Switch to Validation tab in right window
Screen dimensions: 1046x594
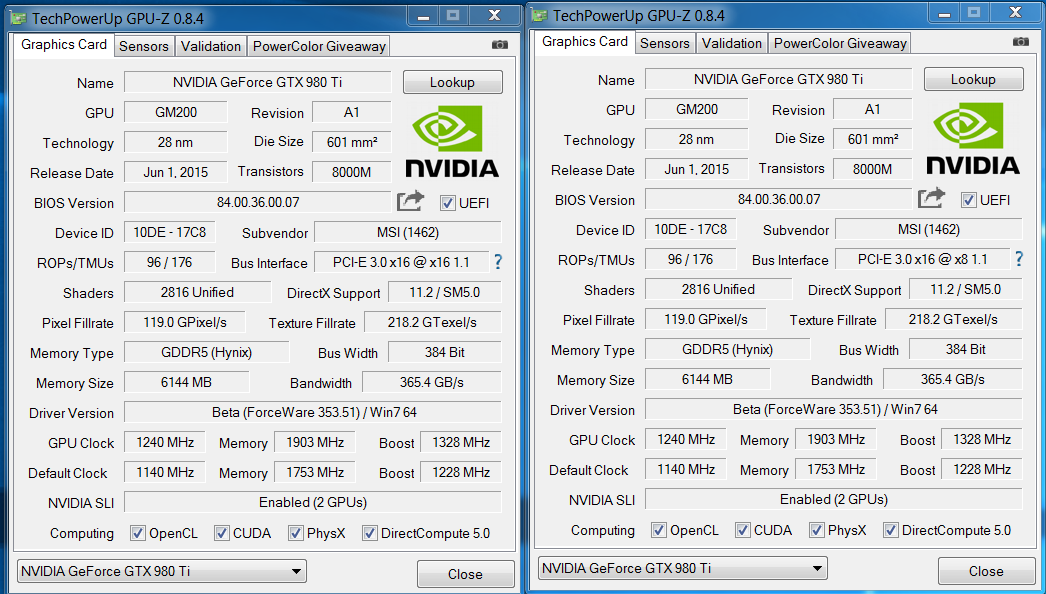[x=732, y=43]
